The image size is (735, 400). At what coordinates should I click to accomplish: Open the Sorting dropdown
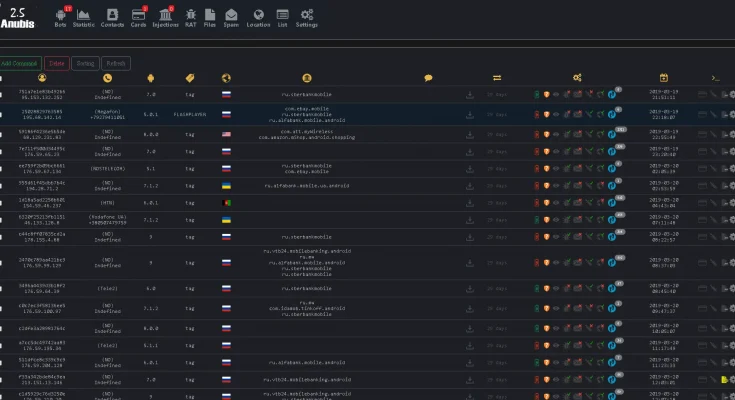[x=85, y=63]
